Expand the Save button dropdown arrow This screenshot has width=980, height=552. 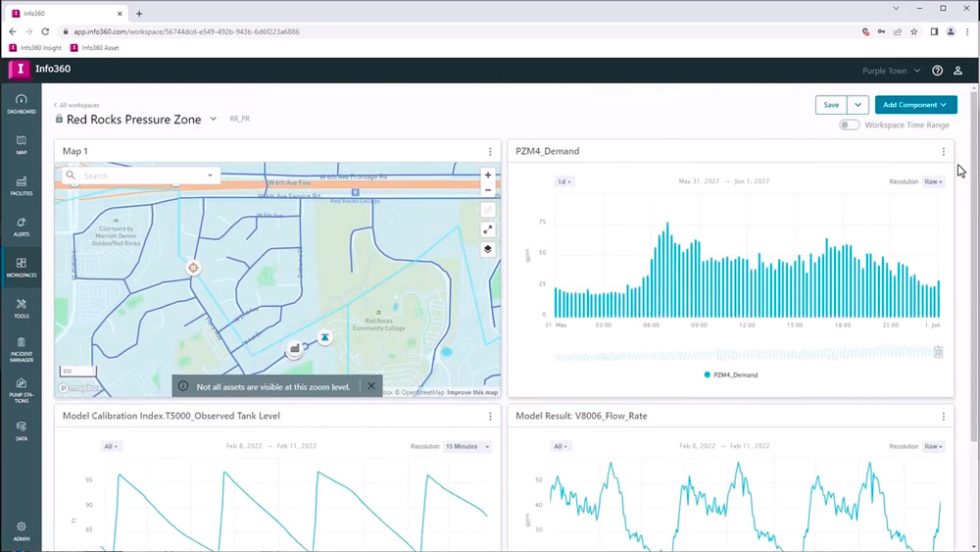[858, 105]
